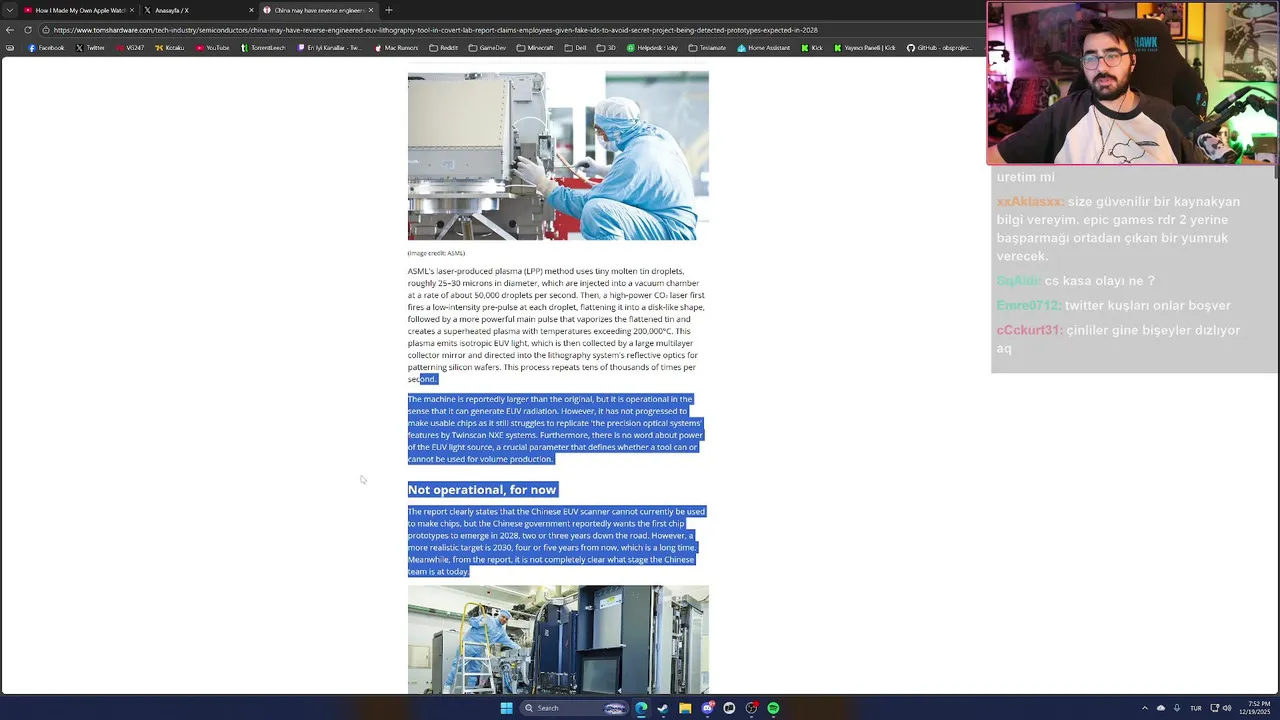Go back to the previous page
This screenshot has width=1280, height=720.
click(10, 30)
